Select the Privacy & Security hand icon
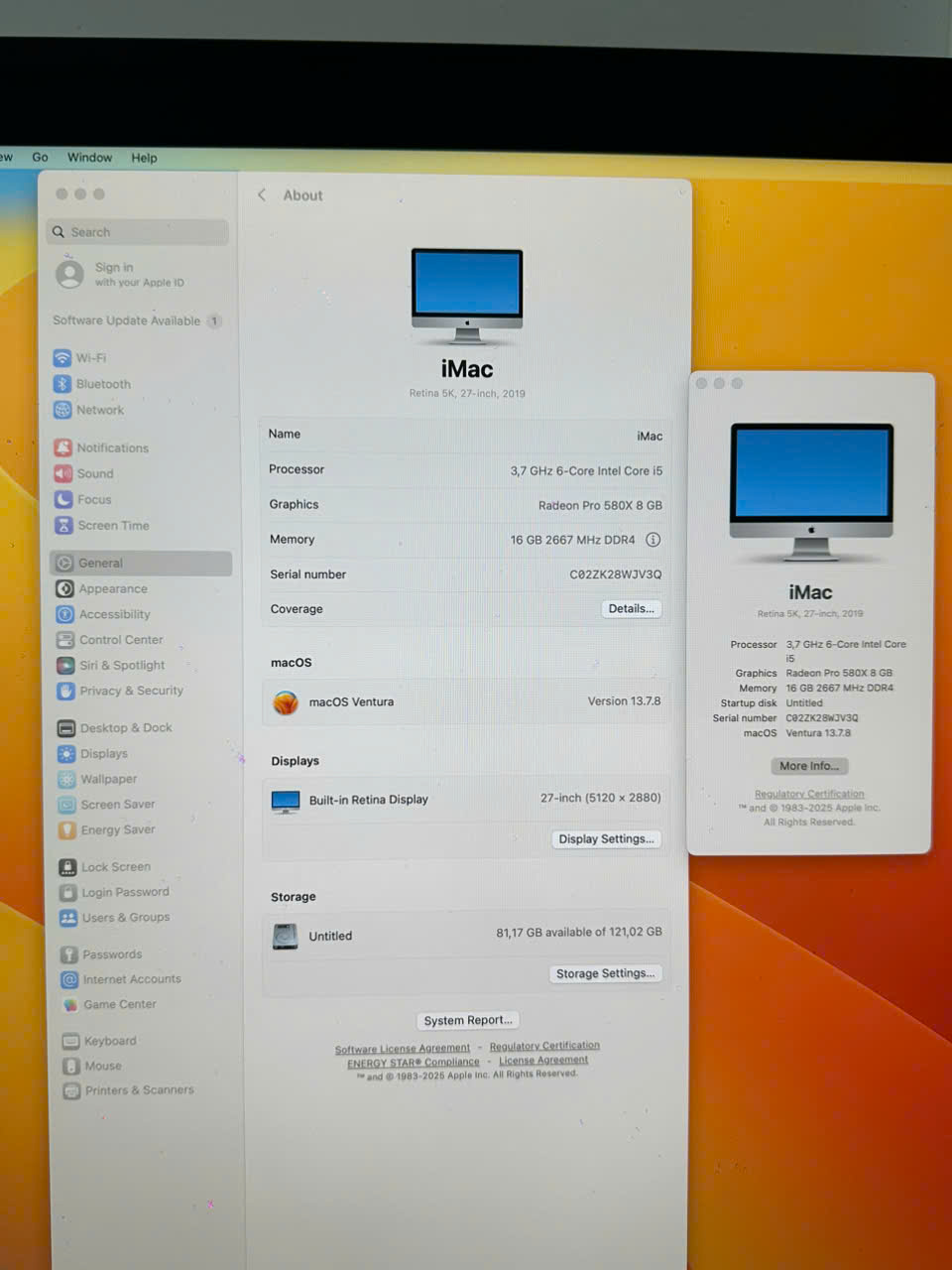952x1270 pixels. click(66, 691)
